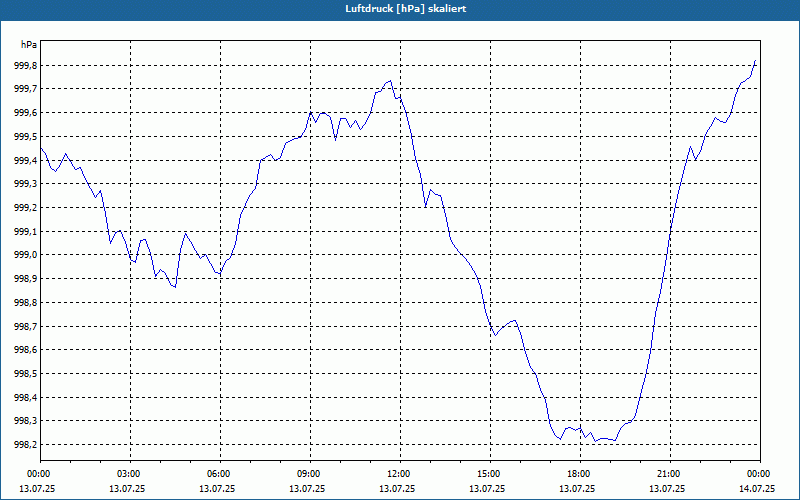
Task: Click the 998,4 y-axis label
Action: point(25,397)
